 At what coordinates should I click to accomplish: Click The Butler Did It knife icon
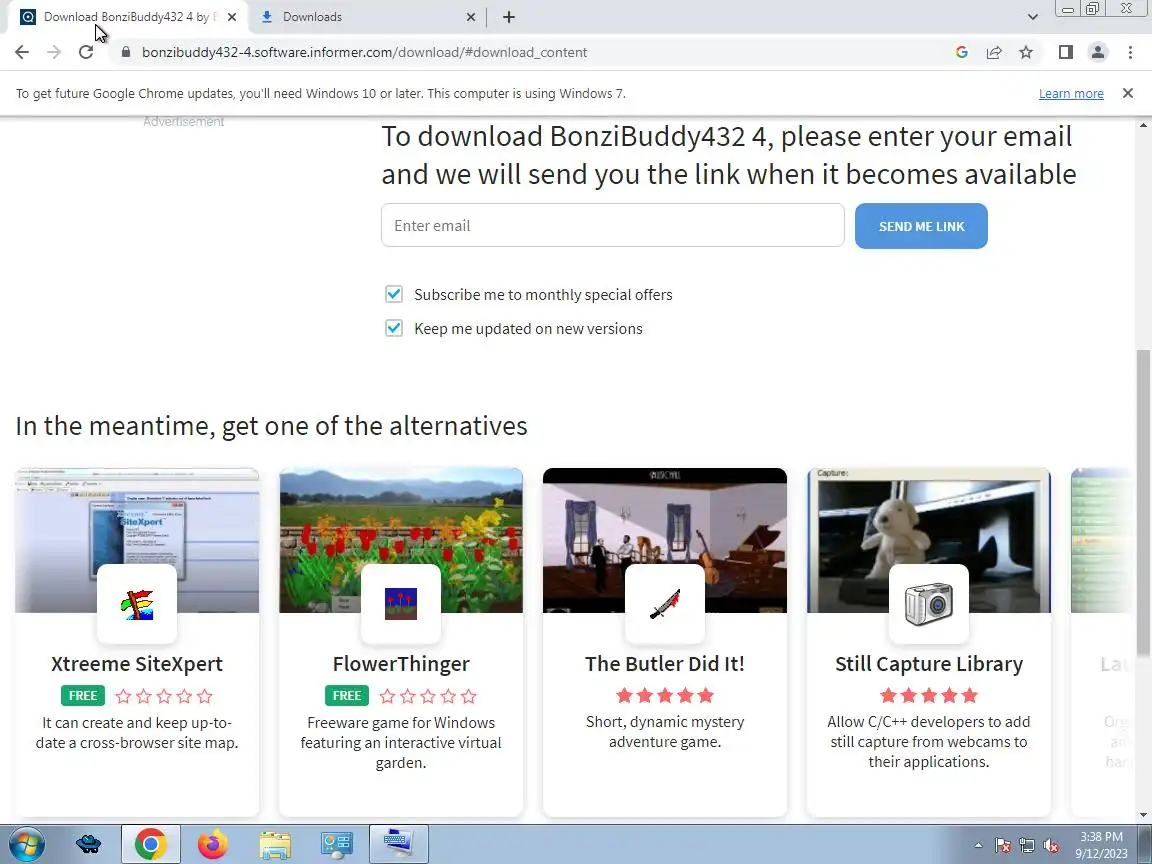pos(665,604)
